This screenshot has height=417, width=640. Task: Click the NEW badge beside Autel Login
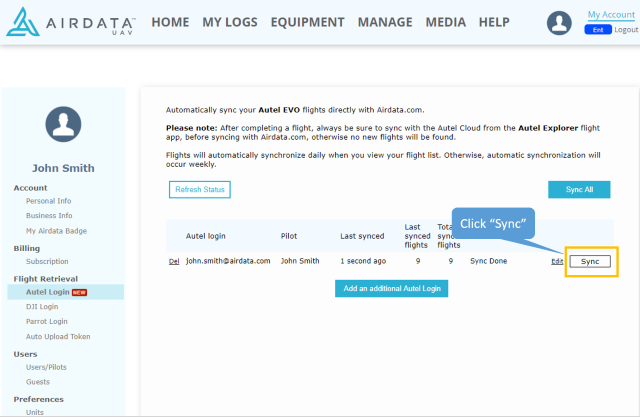(x=79, y=293)
